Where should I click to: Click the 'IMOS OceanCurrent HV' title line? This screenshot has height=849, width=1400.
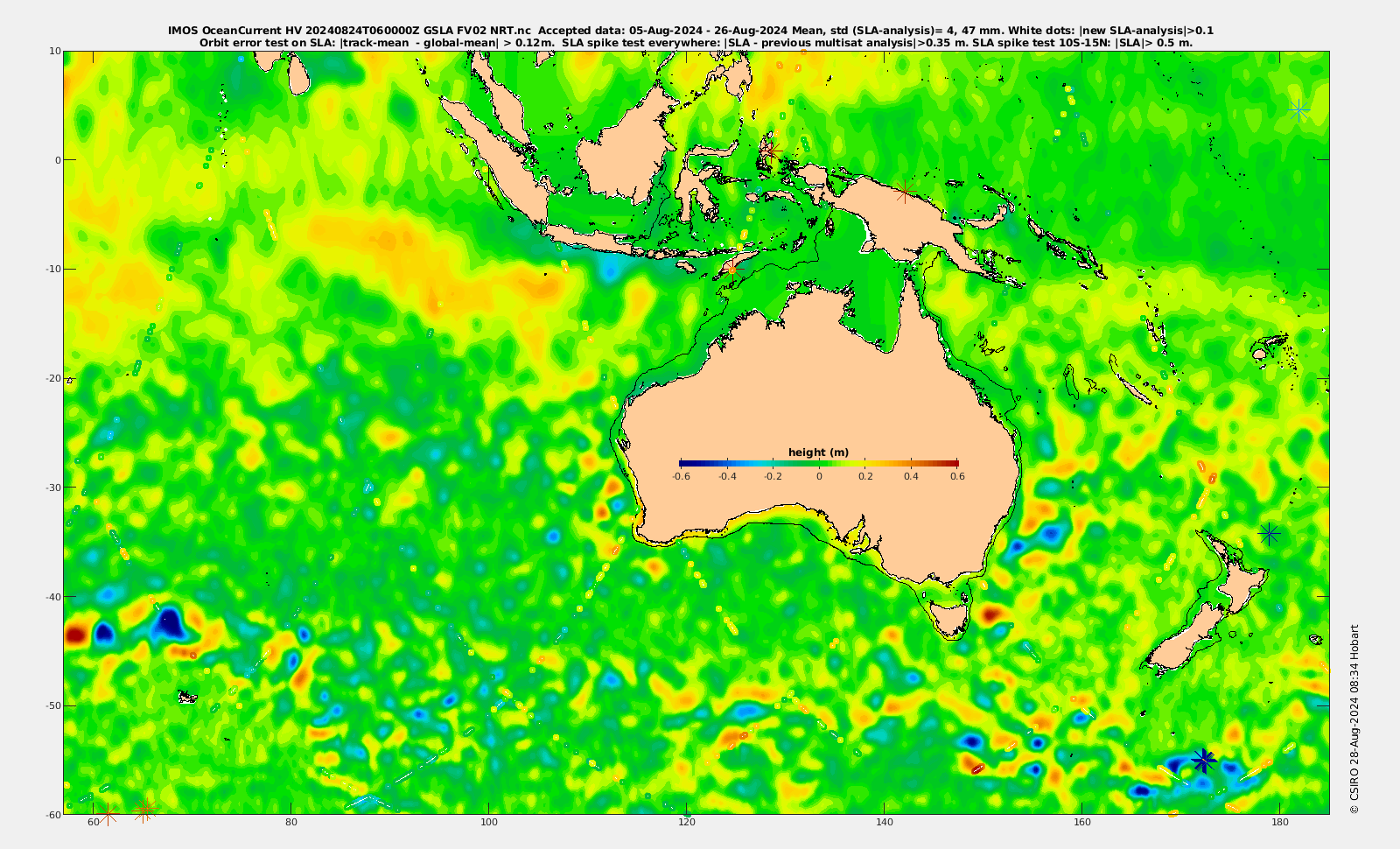pyautogui.click(x=690, y=31)
